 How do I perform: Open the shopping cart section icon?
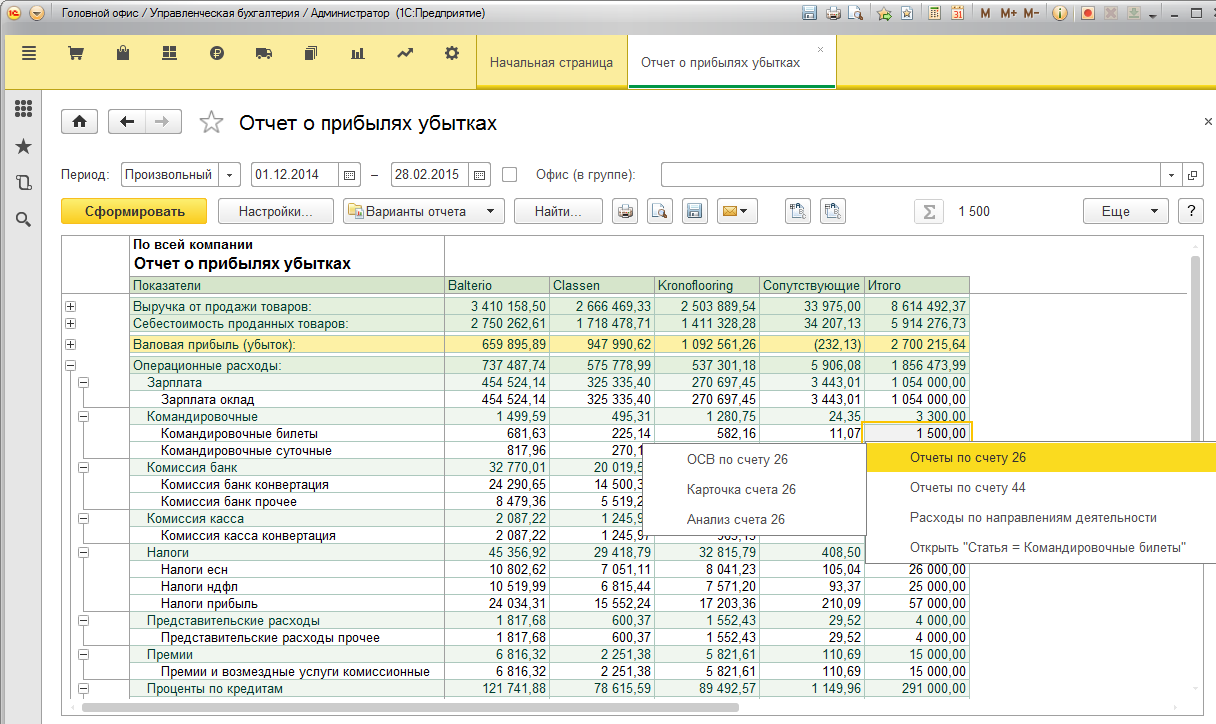75,54
